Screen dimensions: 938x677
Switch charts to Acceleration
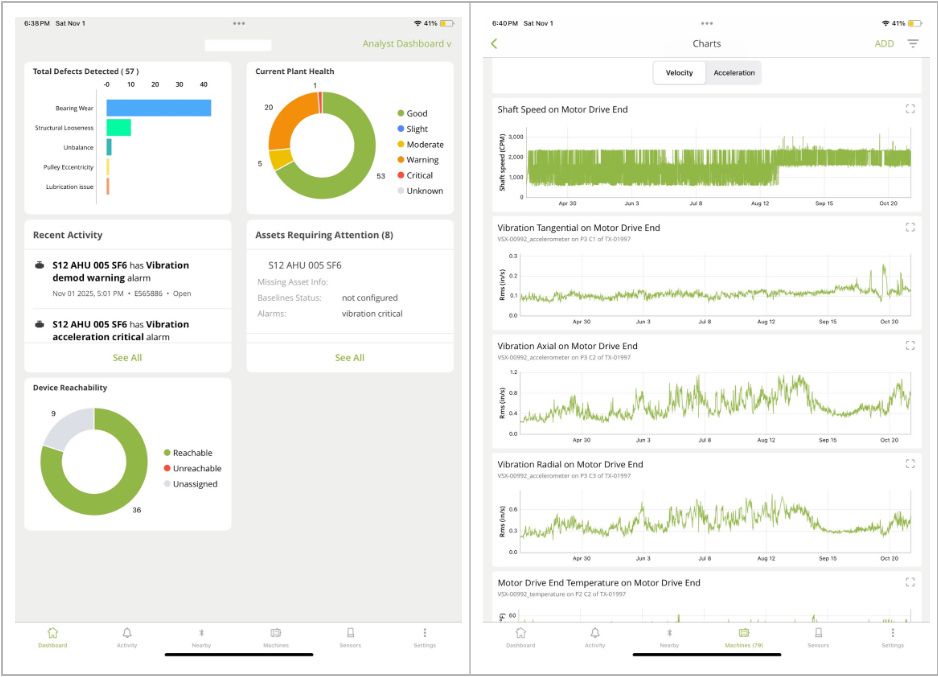click(x=734, y=73)
